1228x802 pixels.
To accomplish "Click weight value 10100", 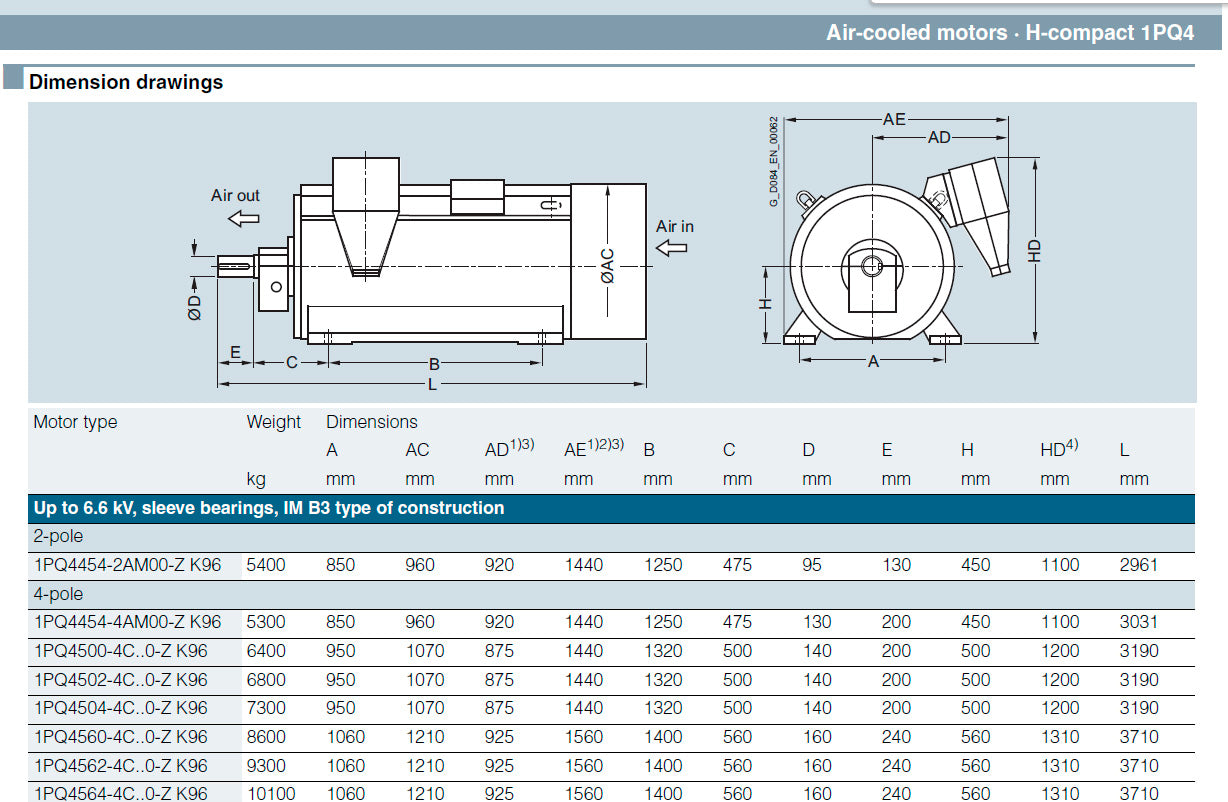I will pos(270,794).
